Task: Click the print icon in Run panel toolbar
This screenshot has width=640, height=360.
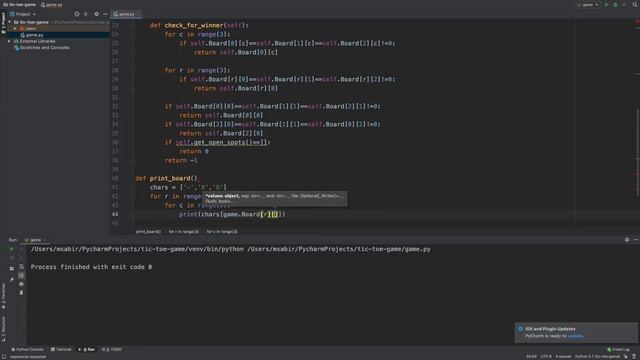Action: 21,284
